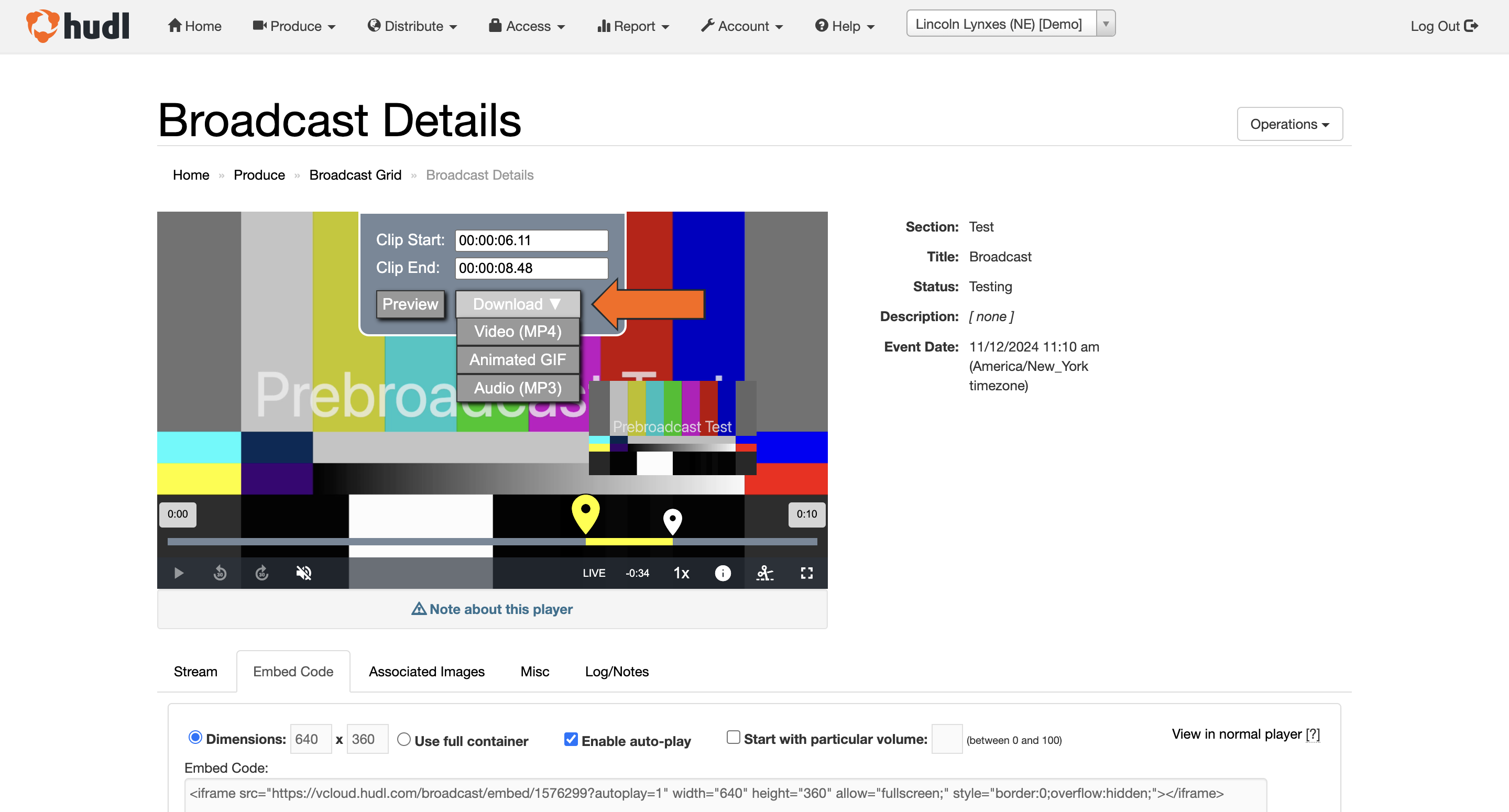The image size is (1509, 812).
Task: Log out of the account
Action: pyautogui.click(x=1444, y=26)
